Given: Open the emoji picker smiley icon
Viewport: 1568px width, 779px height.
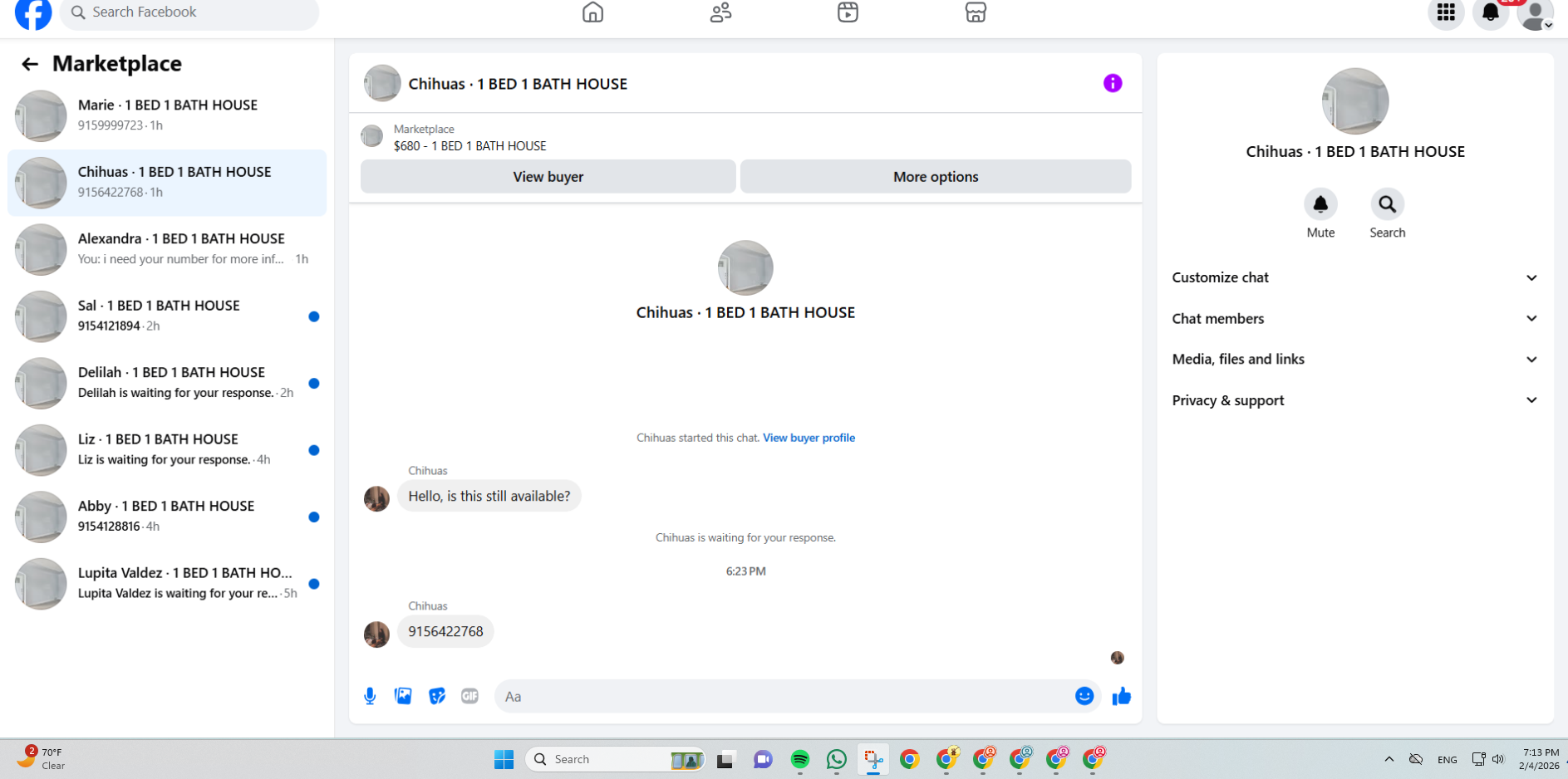Looking at the screenshot, I should coord(1084,696).
